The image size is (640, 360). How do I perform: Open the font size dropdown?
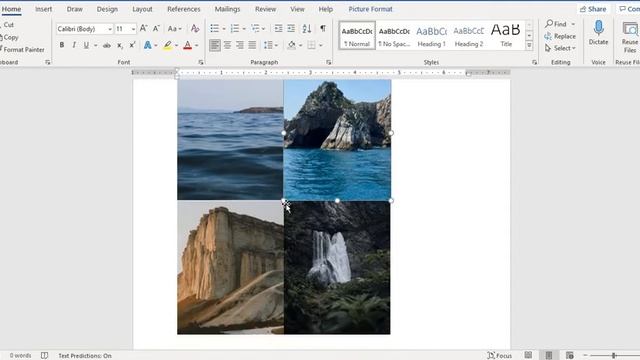(x=133, y=29)
